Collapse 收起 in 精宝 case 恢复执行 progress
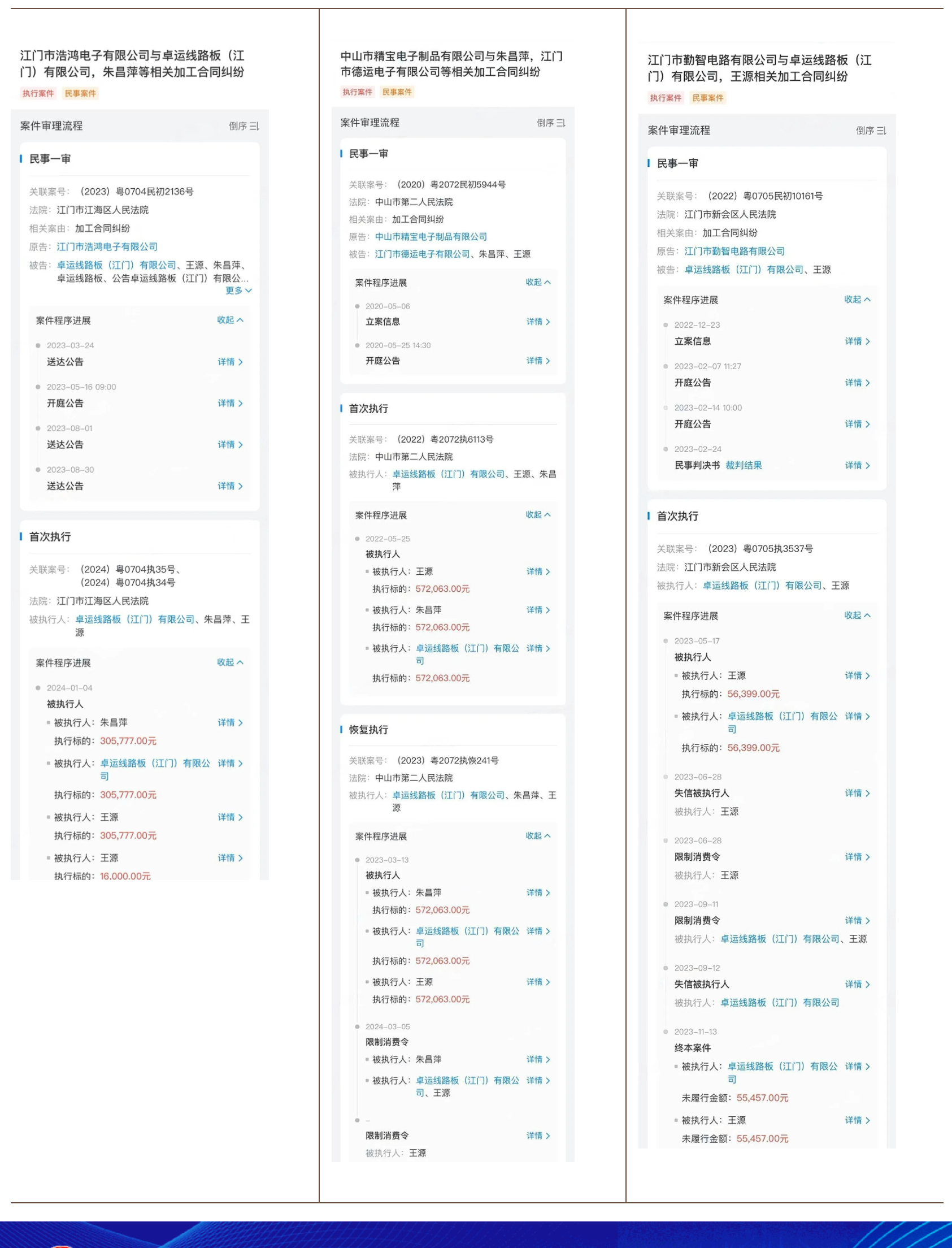The height and width of the screenshot is (1248, 952). point(538,835)
